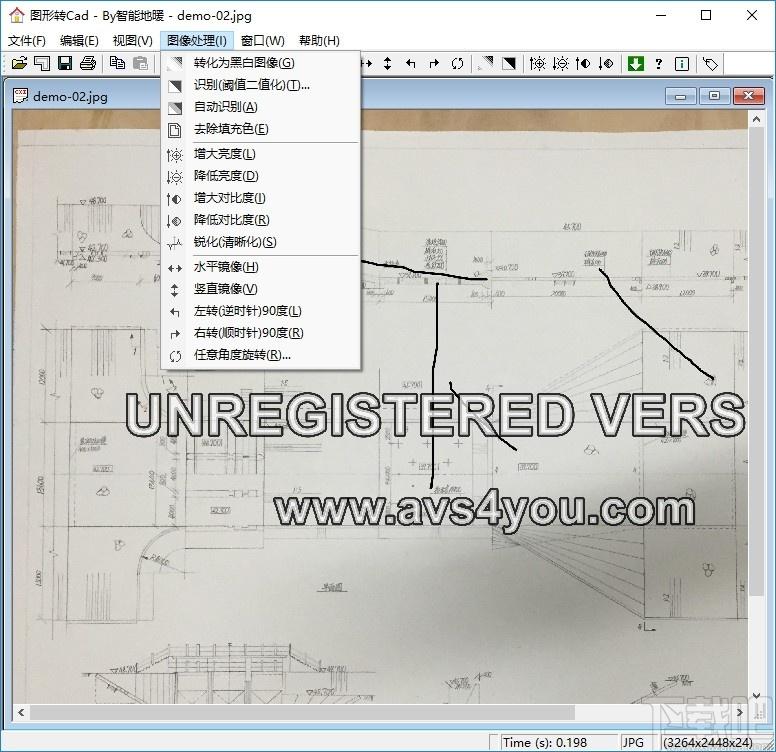The height and width of the screenshot is (752, 776).
Task: Click the print toolbar icon
Action: click(x=88, y=63)
